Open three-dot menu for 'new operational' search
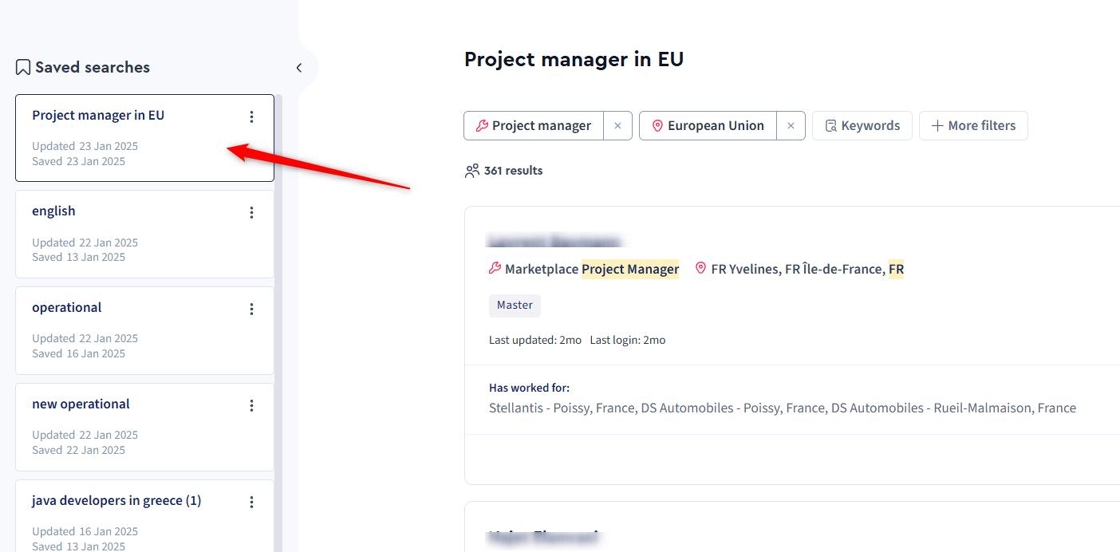Viewport: 1120px width, 552px height. point(251,405)
